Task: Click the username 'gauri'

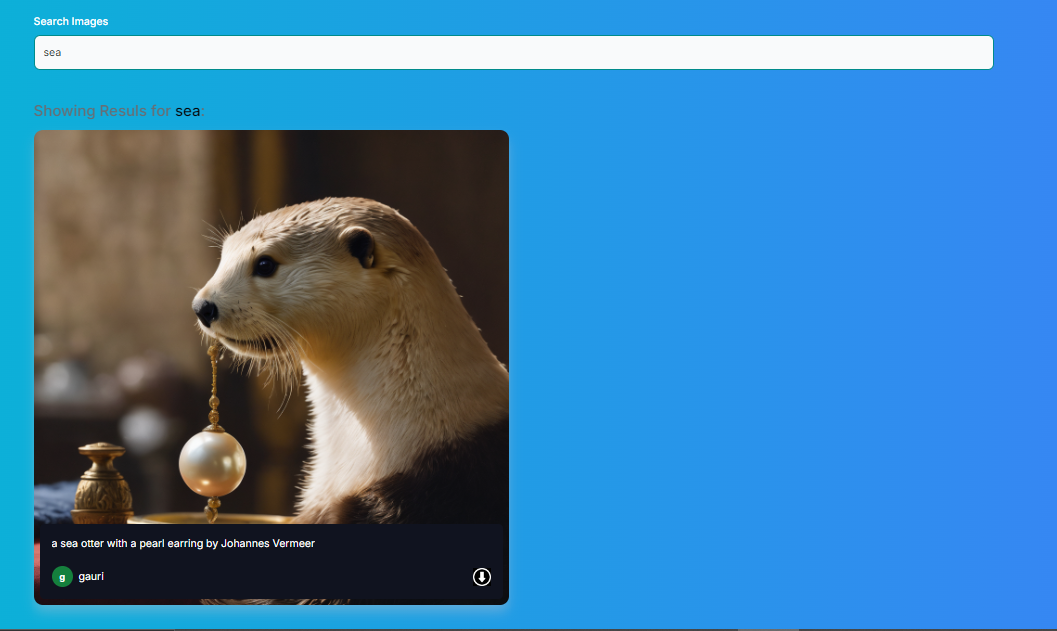Action: [91, 576]
